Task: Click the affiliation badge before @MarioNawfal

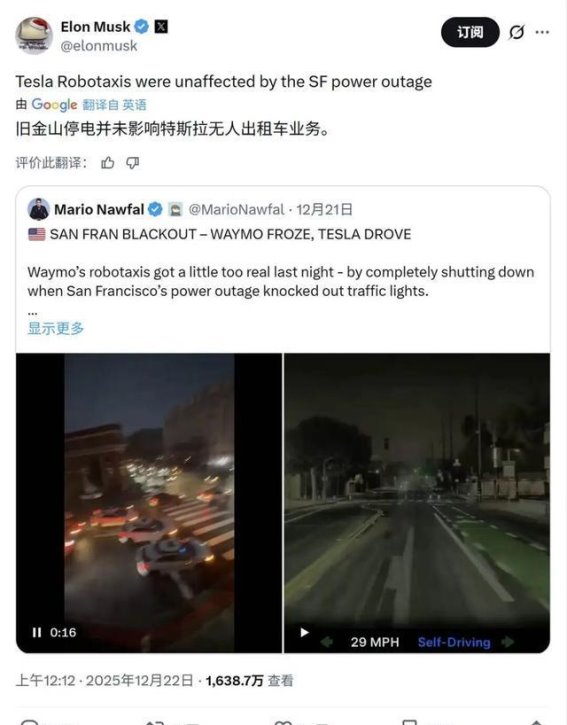Action: click(x=175, y=209)
